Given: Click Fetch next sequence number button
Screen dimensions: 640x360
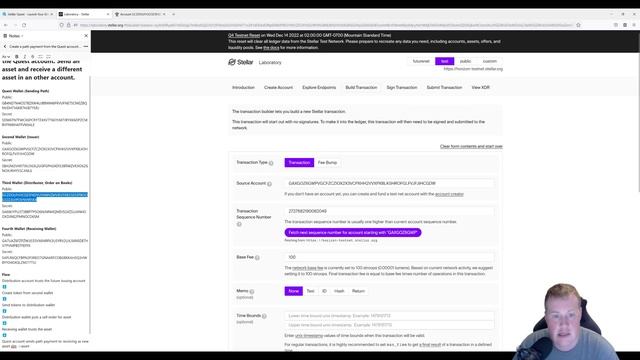Looking at the screenshot, I should tap(353, 233).
